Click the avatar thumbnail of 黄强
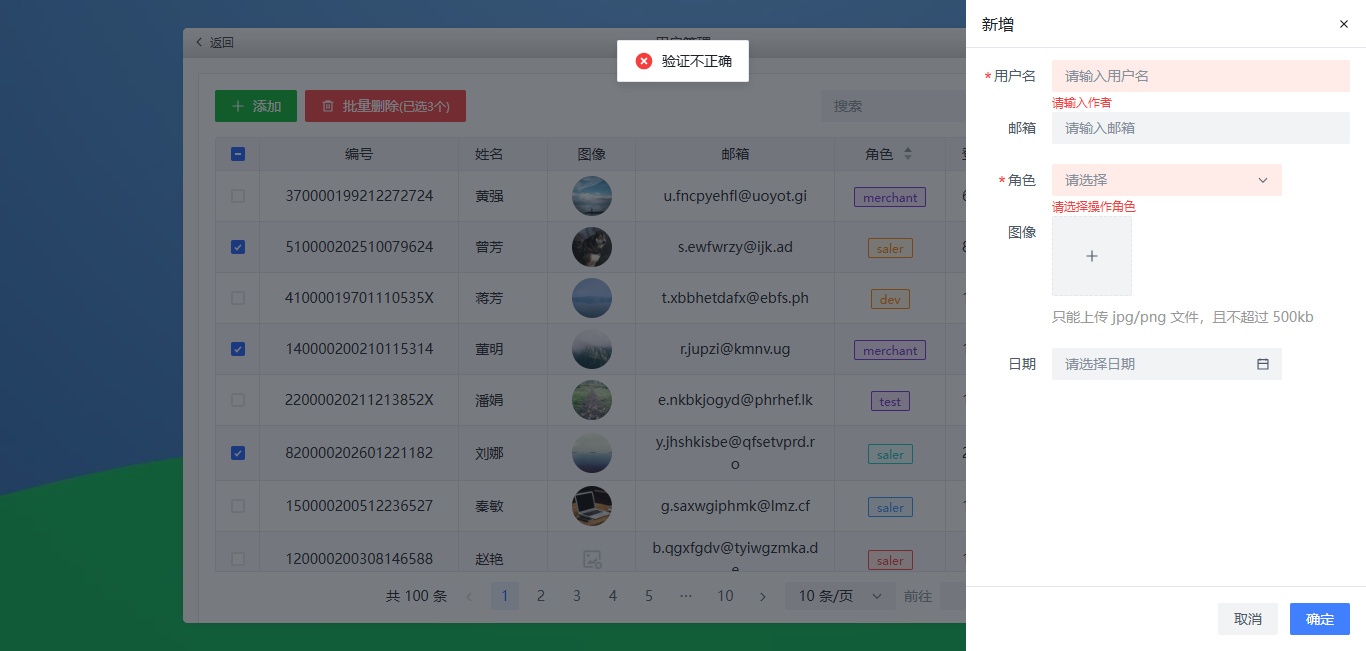The width and height of the screenshot is (1366, 651). coord(592,196)
